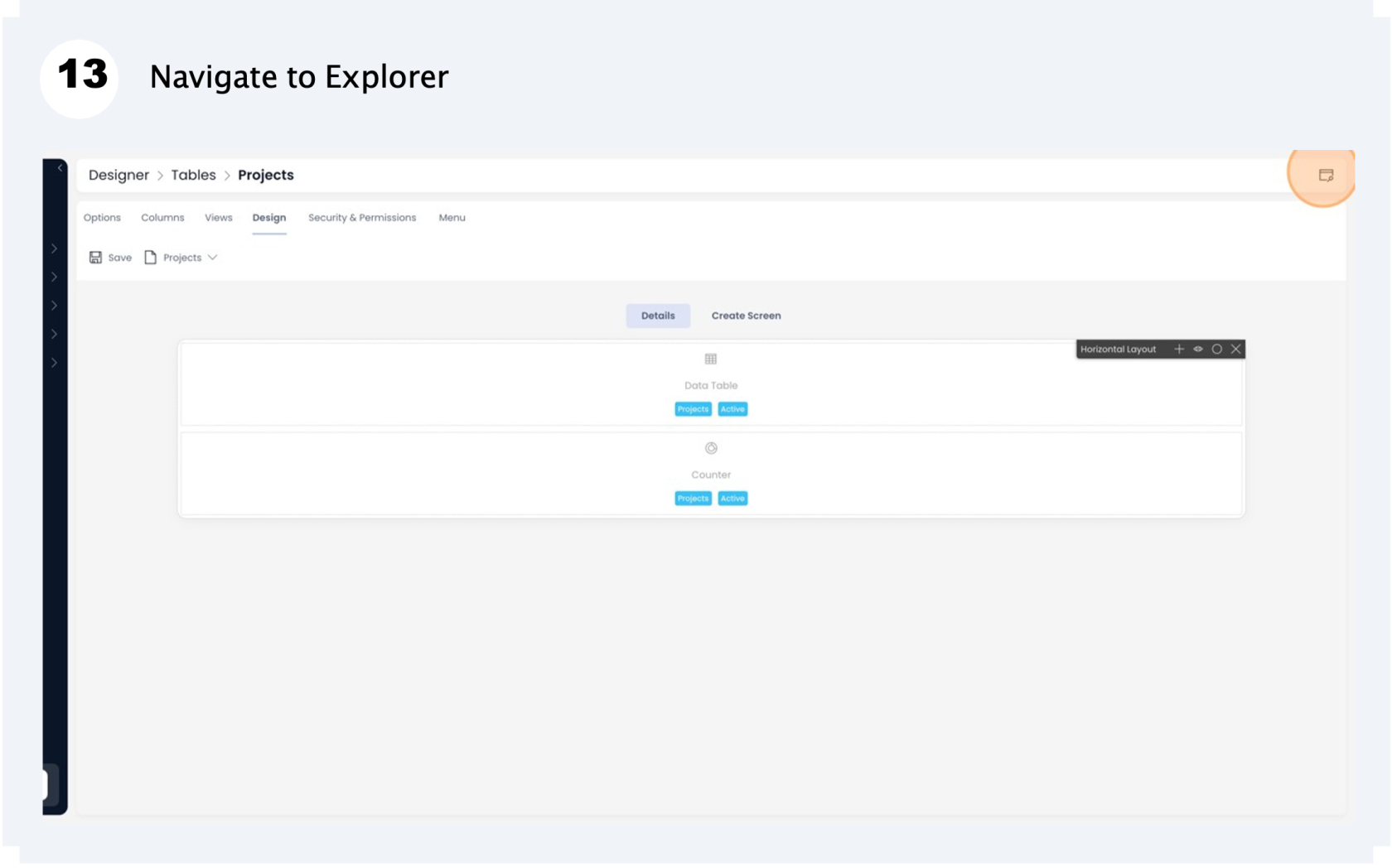Expand the last sidebar chevron
This screenshot has width=1392, height=868.
pos(54,363)
